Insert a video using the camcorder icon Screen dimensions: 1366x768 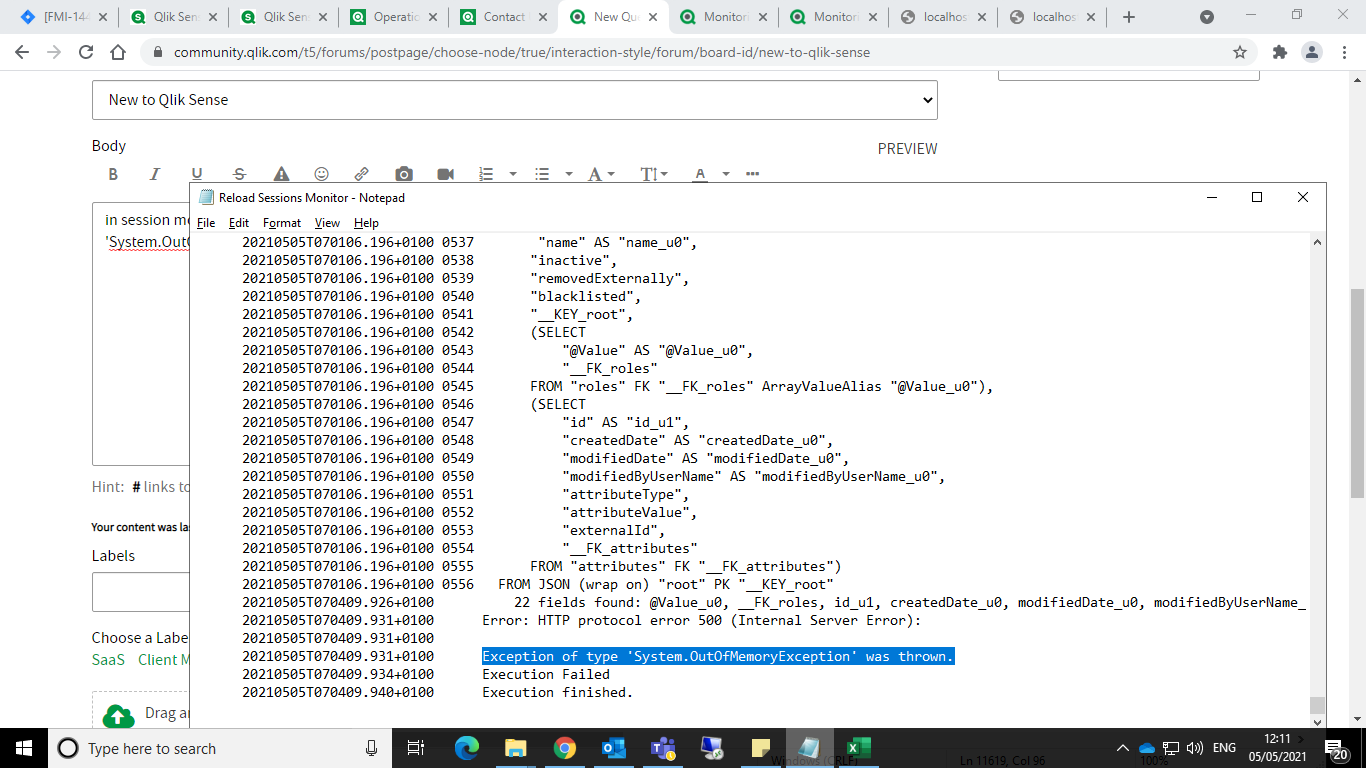coord(445,174)
